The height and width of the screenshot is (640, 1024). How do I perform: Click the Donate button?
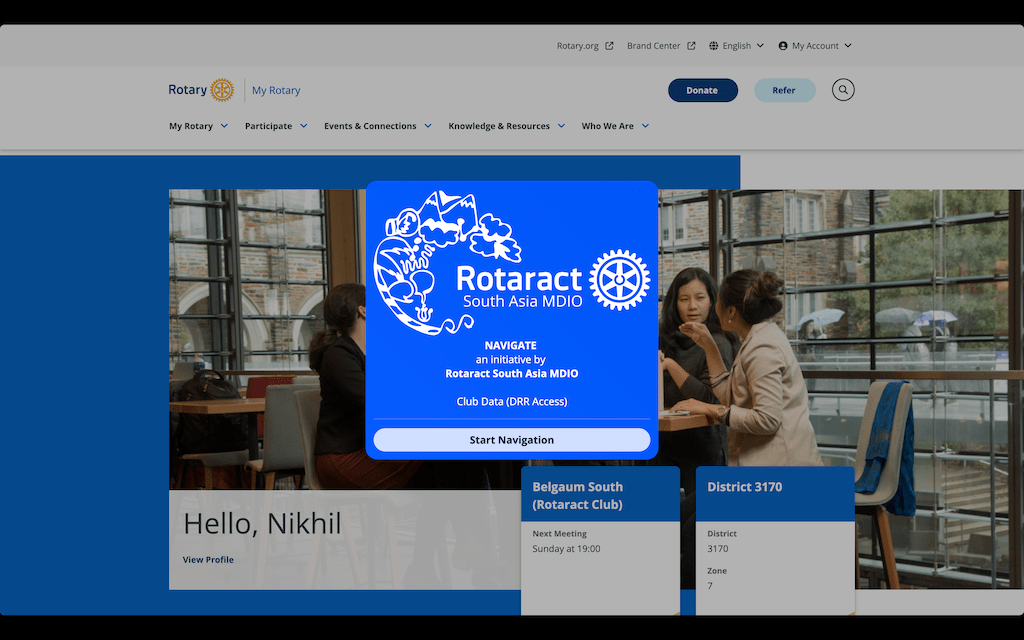(702, 90)
